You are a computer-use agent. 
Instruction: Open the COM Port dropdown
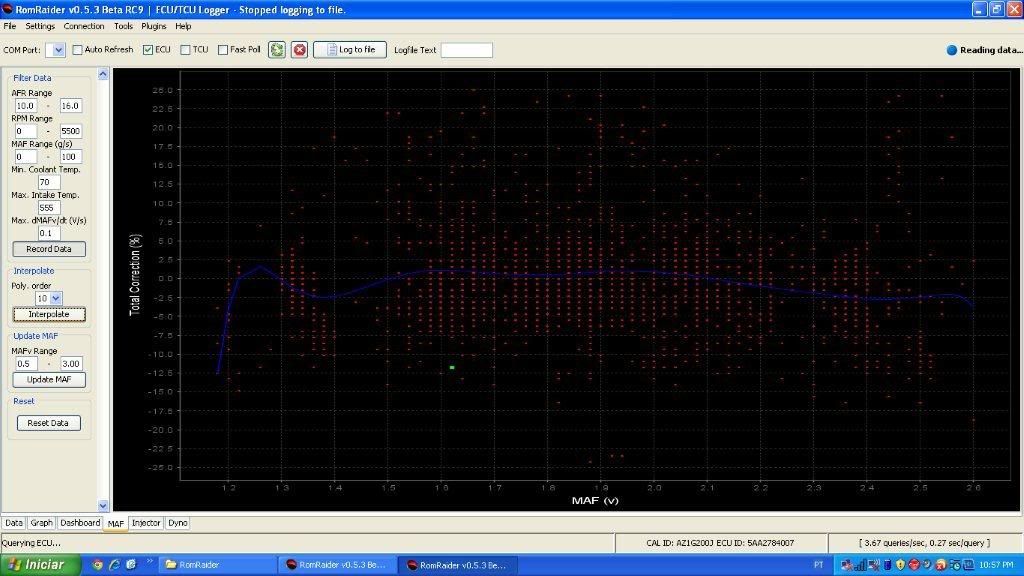60,49
